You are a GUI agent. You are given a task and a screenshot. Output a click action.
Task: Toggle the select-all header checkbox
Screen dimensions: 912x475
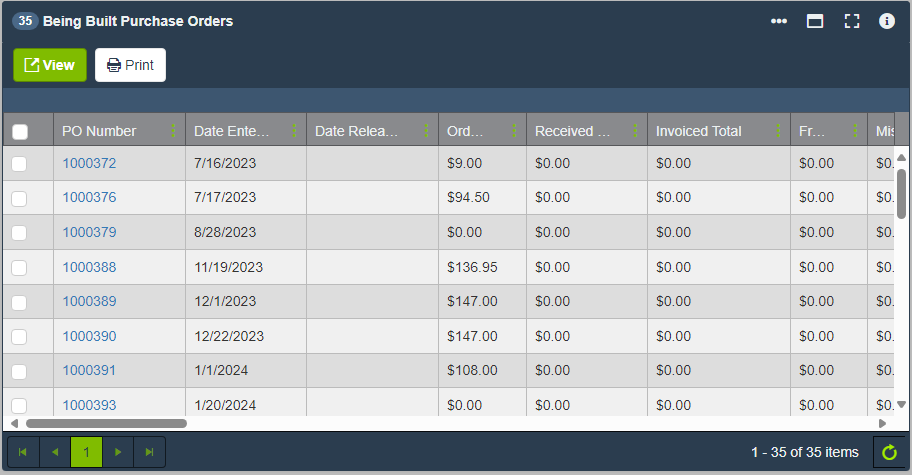pos(20,131)
